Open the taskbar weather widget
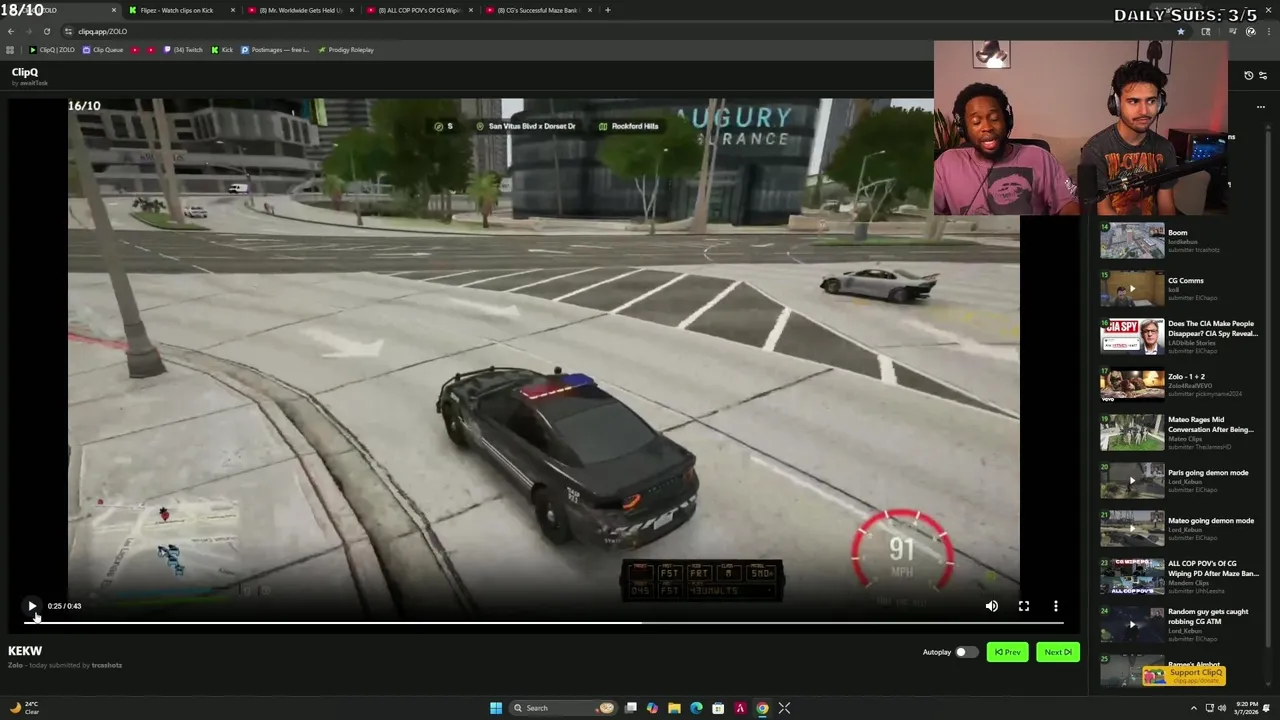This screenshot has width=1280, height=720. point(24,708)
